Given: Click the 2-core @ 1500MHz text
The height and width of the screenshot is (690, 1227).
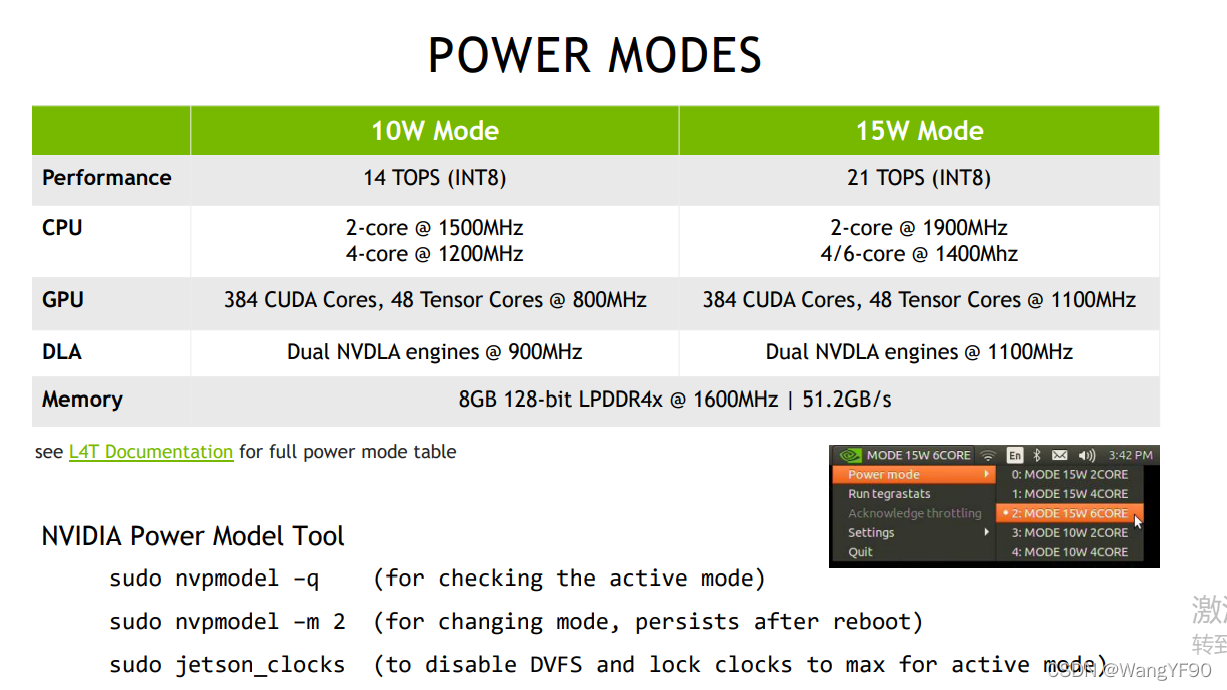Looking at the screenshot, I should pyautogui.click(x=435, y=228).
